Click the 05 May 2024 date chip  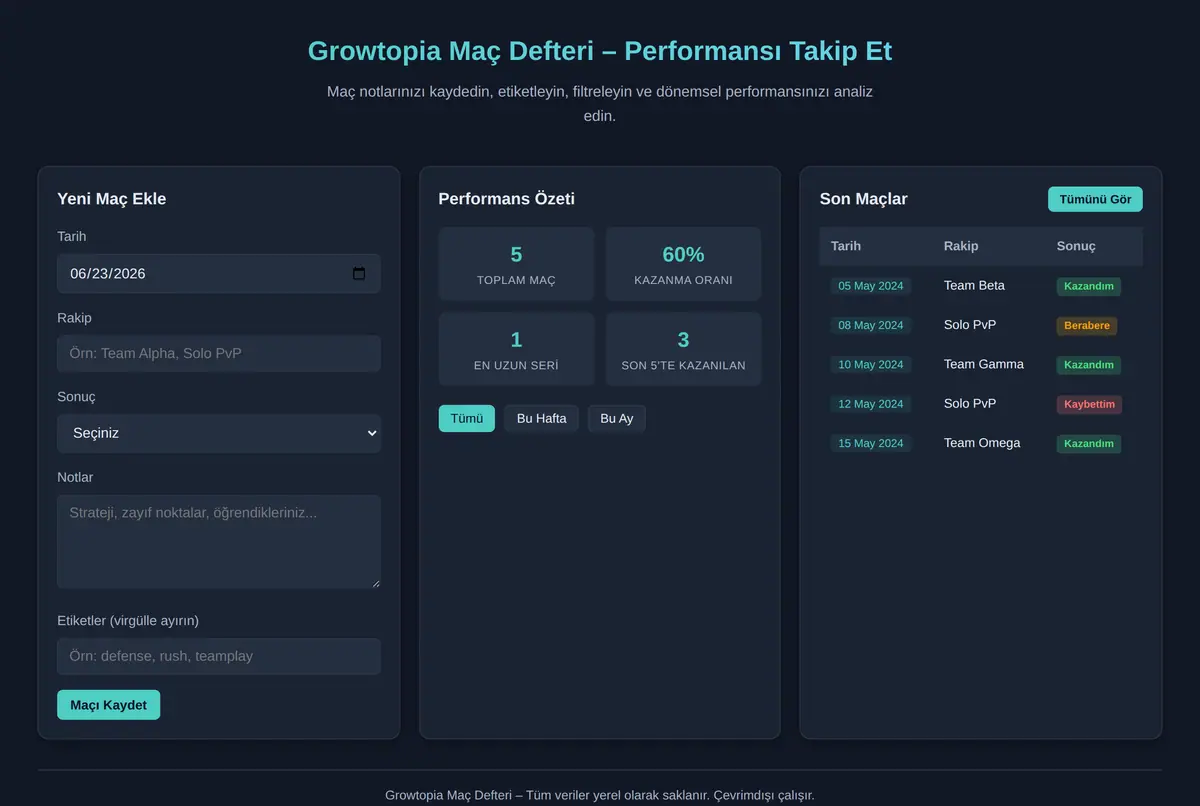click(x=870, y=286)
